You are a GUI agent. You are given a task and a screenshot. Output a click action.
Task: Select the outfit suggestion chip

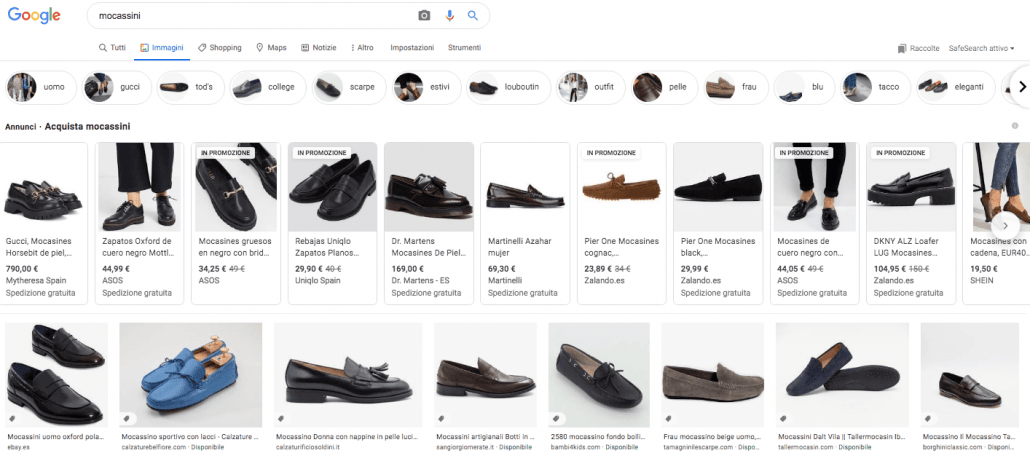591,87
